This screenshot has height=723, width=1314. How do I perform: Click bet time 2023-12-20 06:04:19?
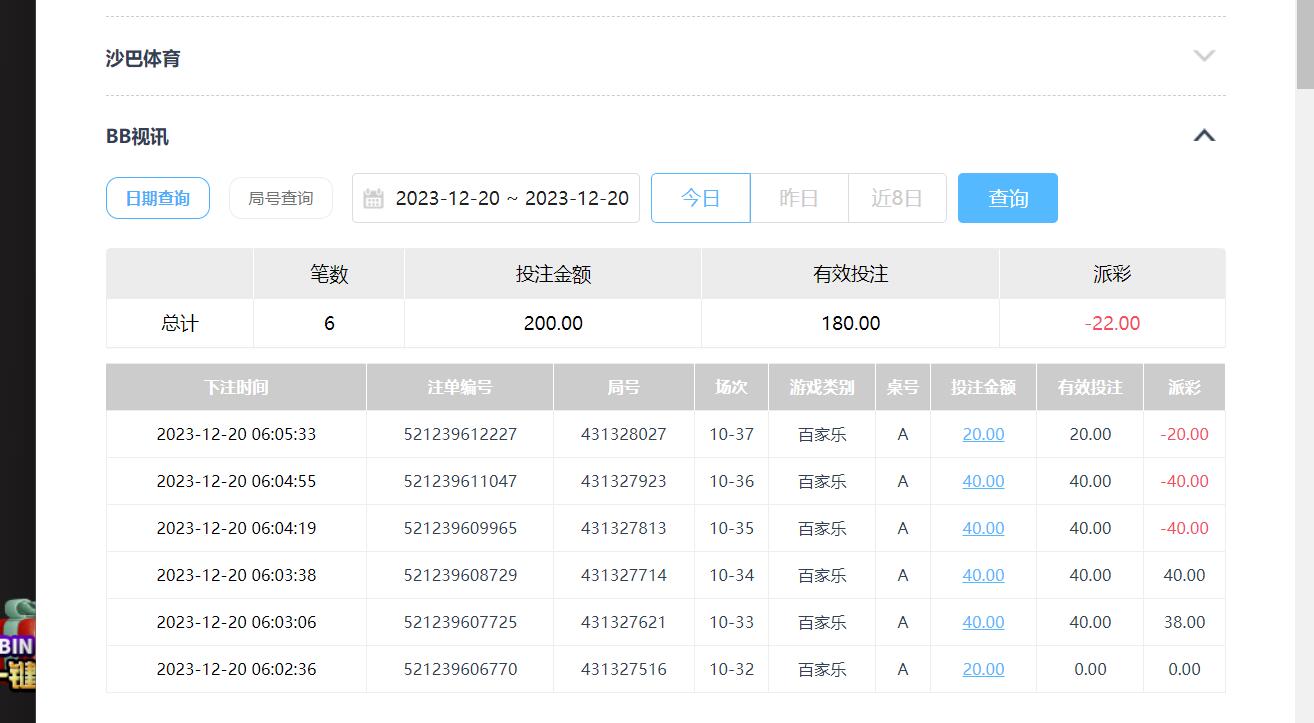(236, 528)
